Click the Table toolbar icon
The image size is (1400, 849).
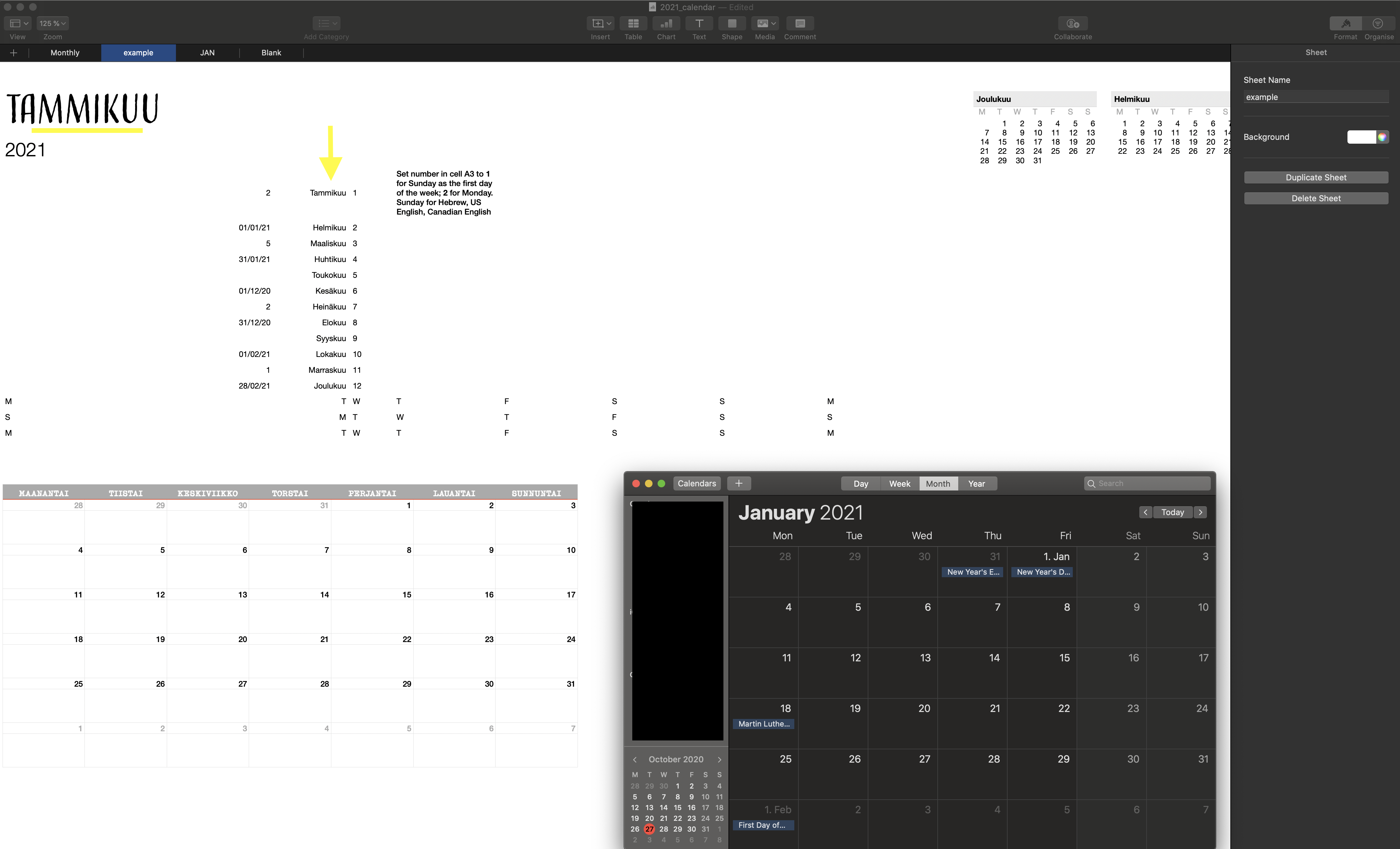(633, 23)
